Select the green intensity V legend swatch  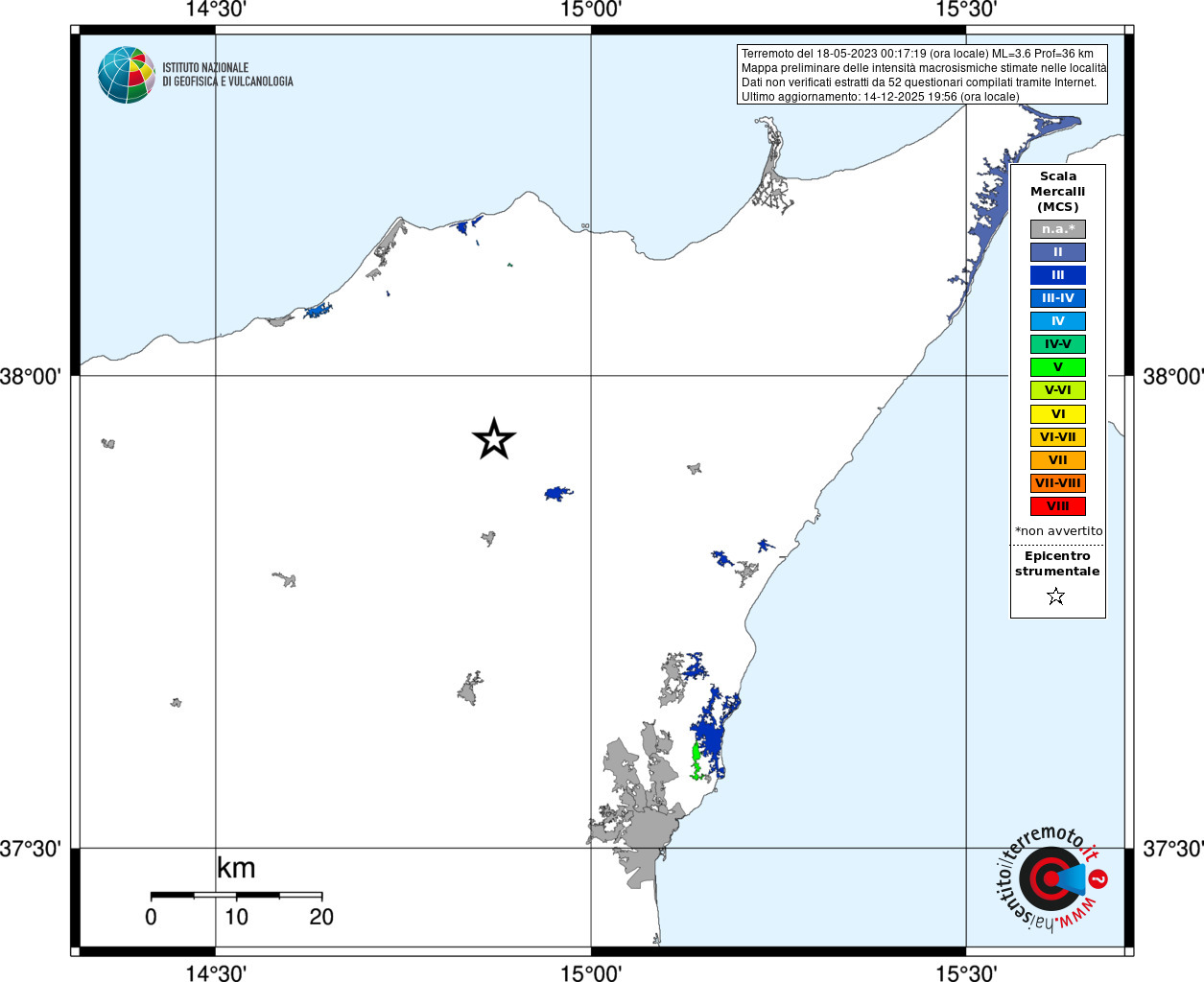click(1058, 367)
